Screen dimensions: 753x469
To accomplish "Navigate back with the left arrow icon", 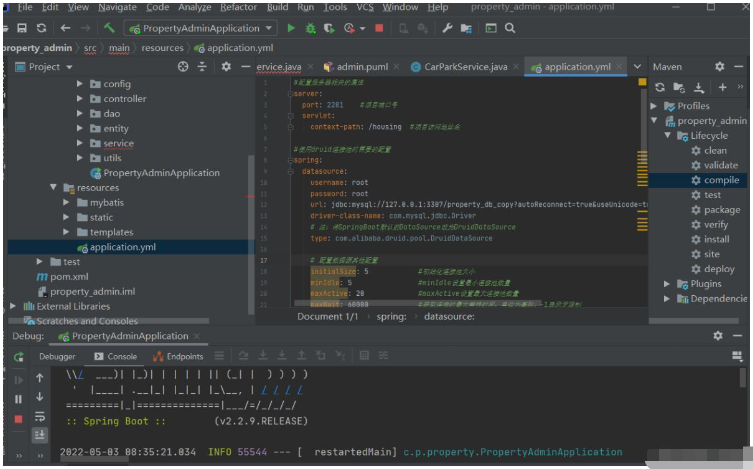I will pyautogui.click(x=65, y=28).
